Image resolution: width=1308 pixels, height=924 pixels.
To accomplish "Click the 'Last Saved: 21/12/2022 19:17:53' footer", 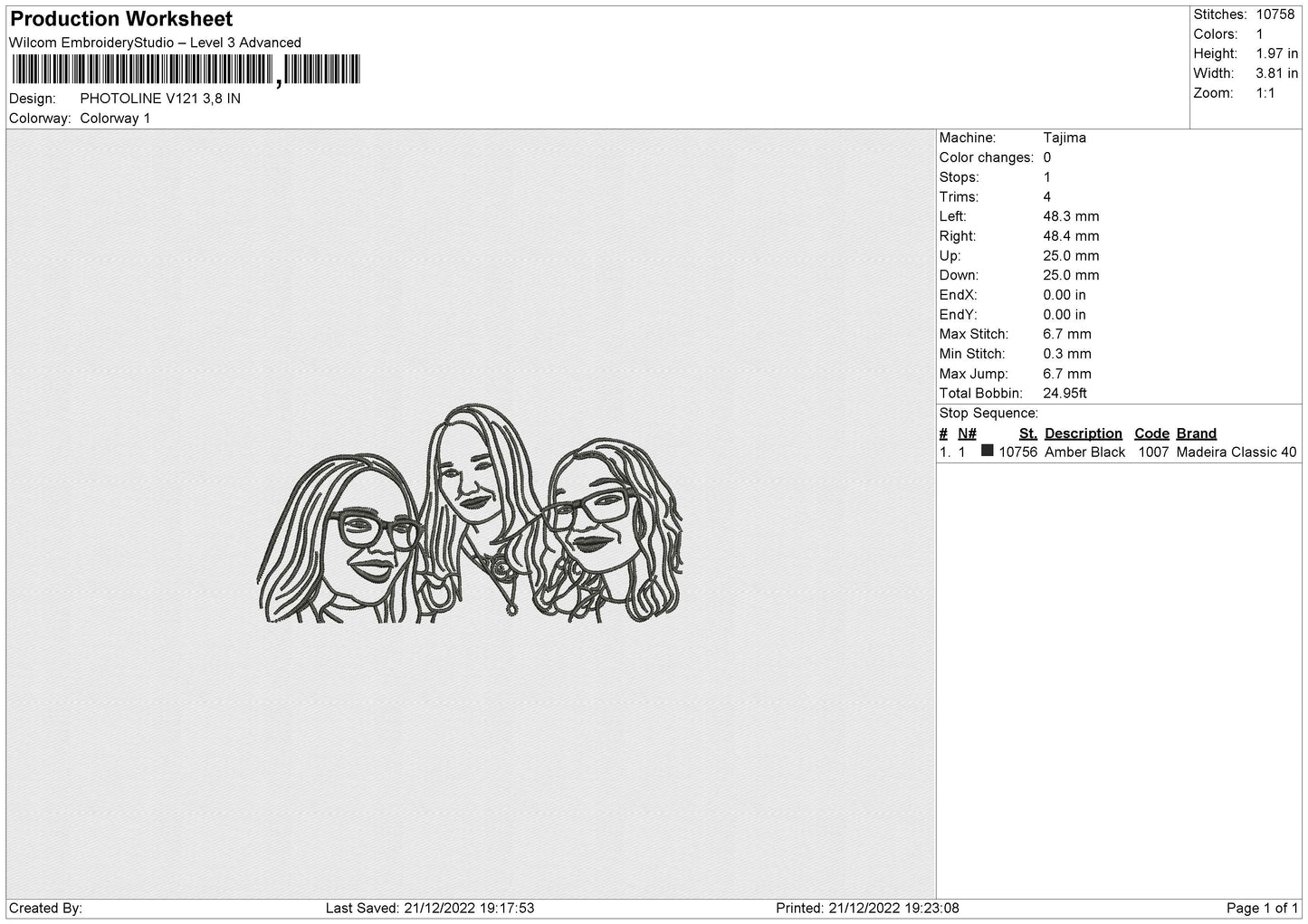I will click(x=429, y=910).
